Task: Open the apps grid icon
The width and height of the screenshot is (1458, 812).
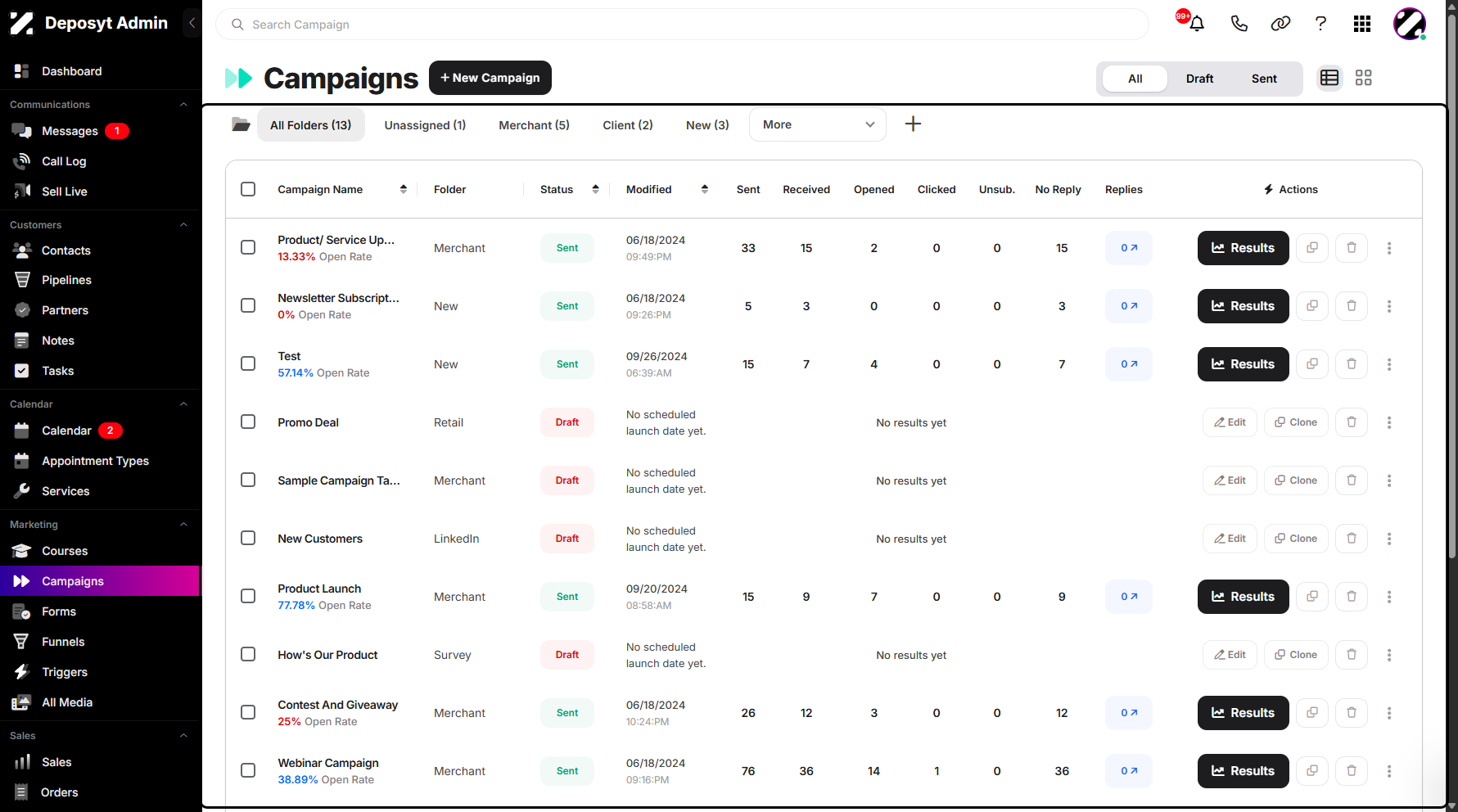Action: point(1361,24)
